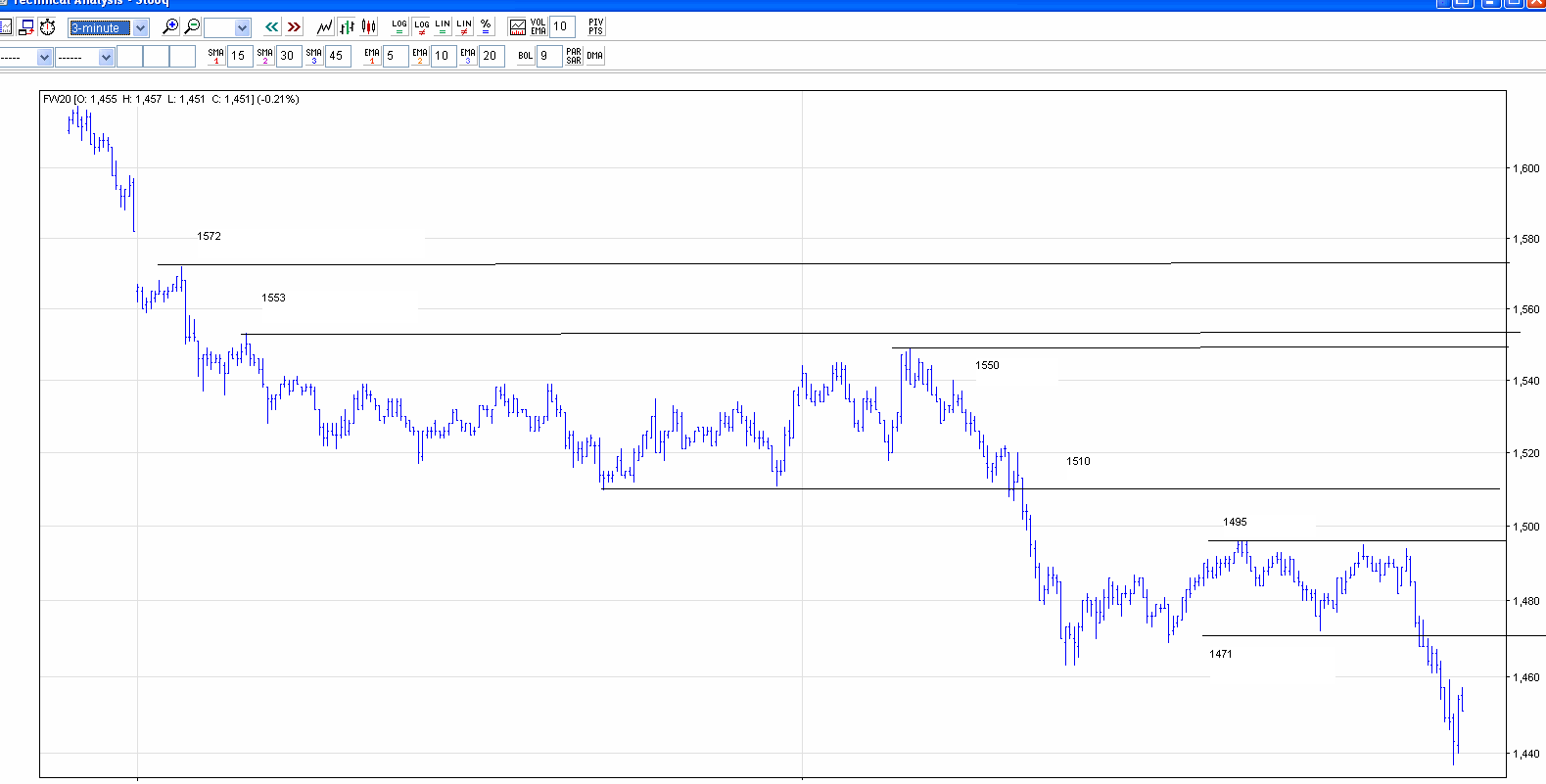Switch to the line chart style
Image resolution: width=1546 pixels, height=784 pixels.
pos(325,27)
